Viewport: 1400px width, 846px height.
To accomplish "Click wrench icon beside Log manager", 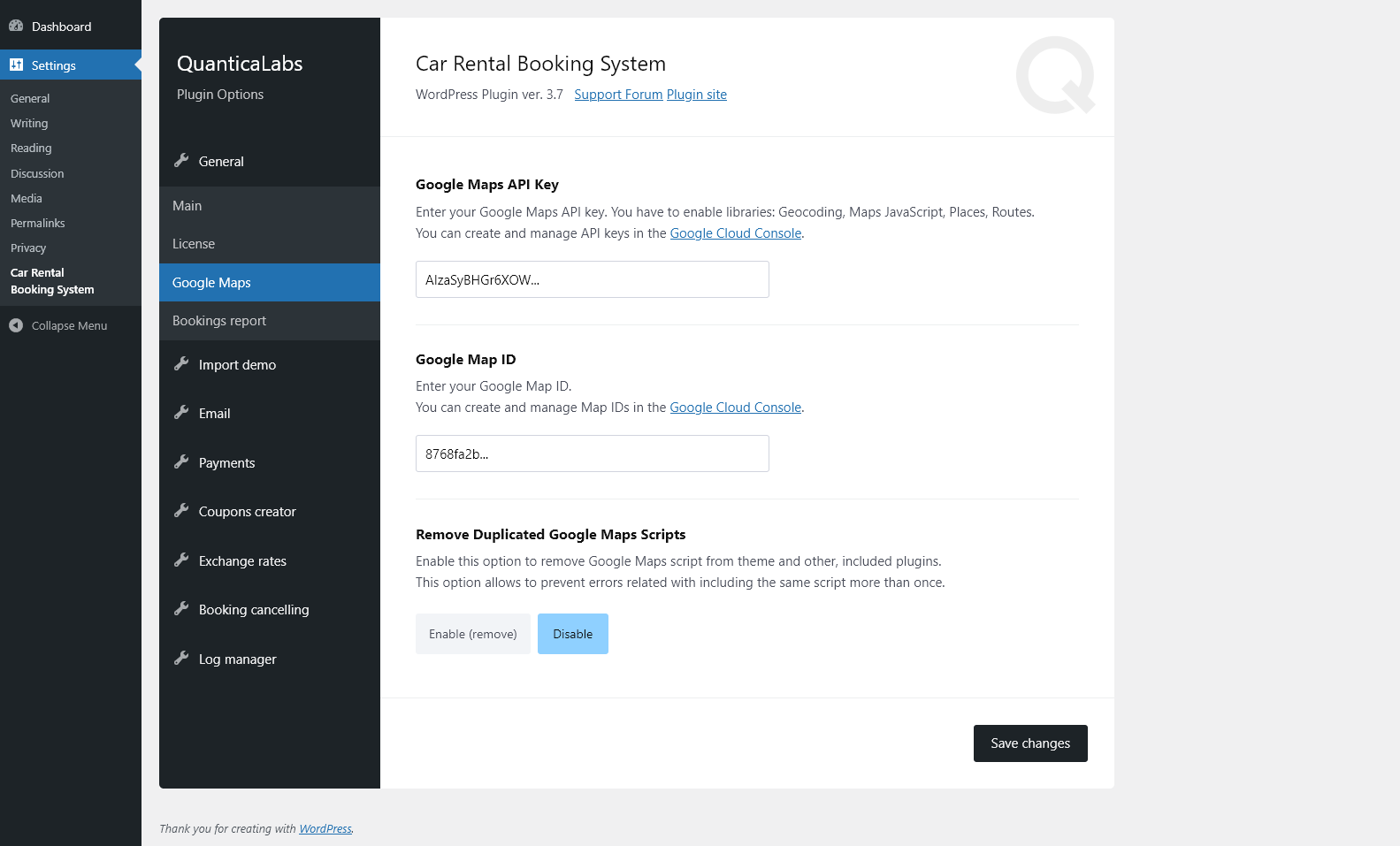I will tap(181, 658).
